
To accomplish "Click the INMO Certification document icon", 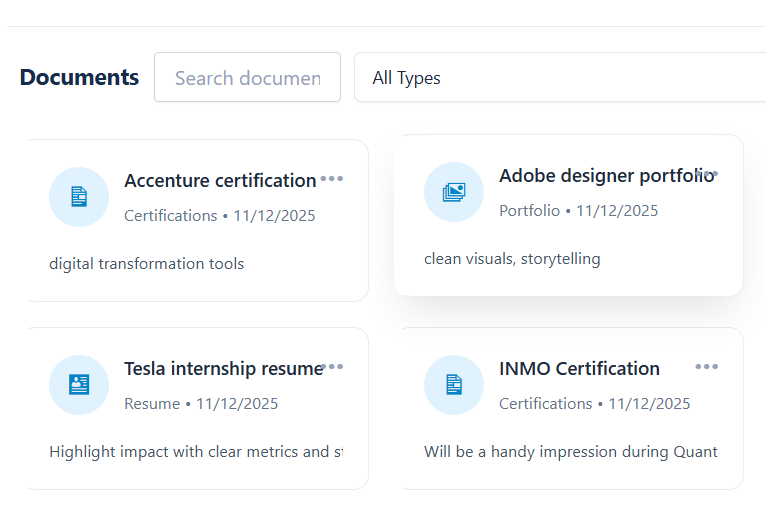I will (x=454, y=384).
